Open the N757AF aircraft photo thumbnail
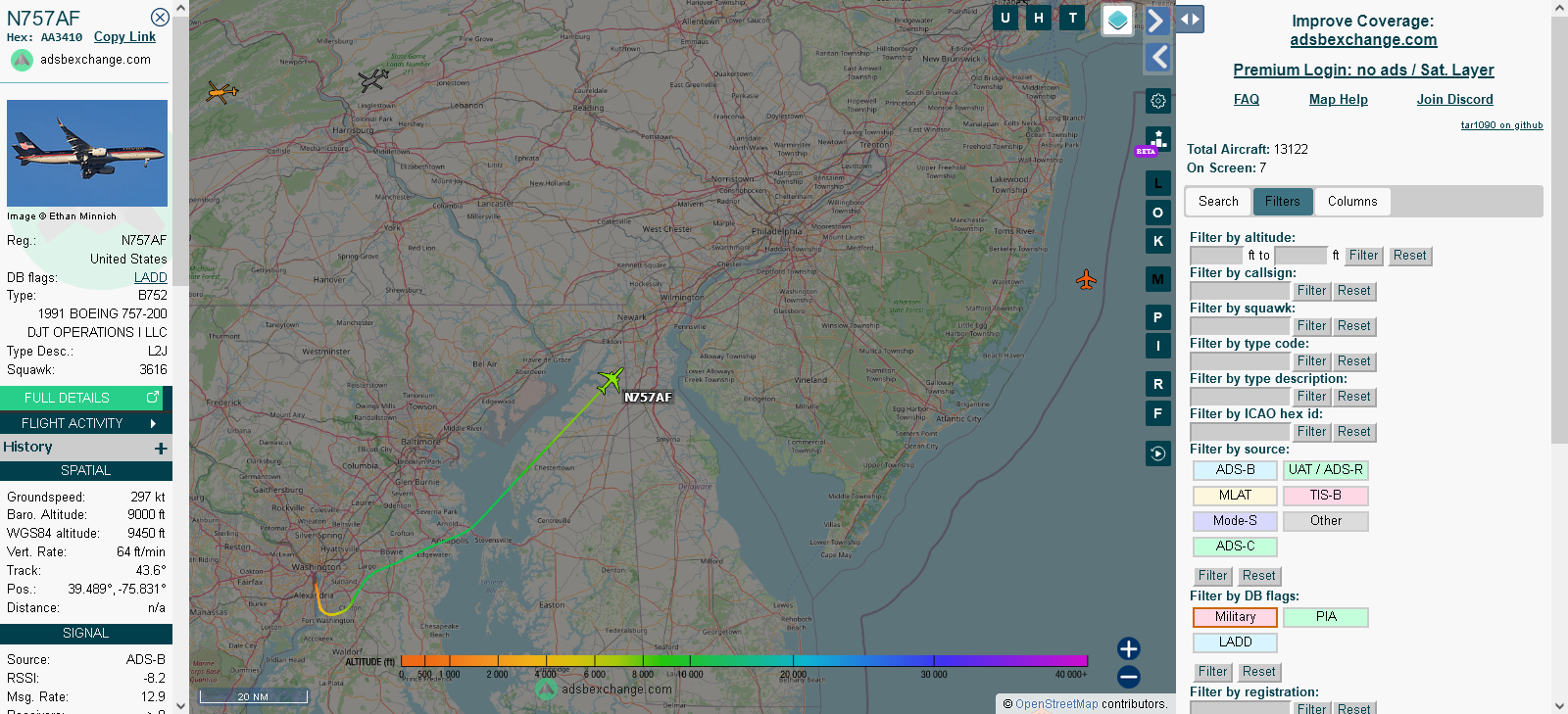The width and height of the screenshot is (1568, 714). (87, 153)
